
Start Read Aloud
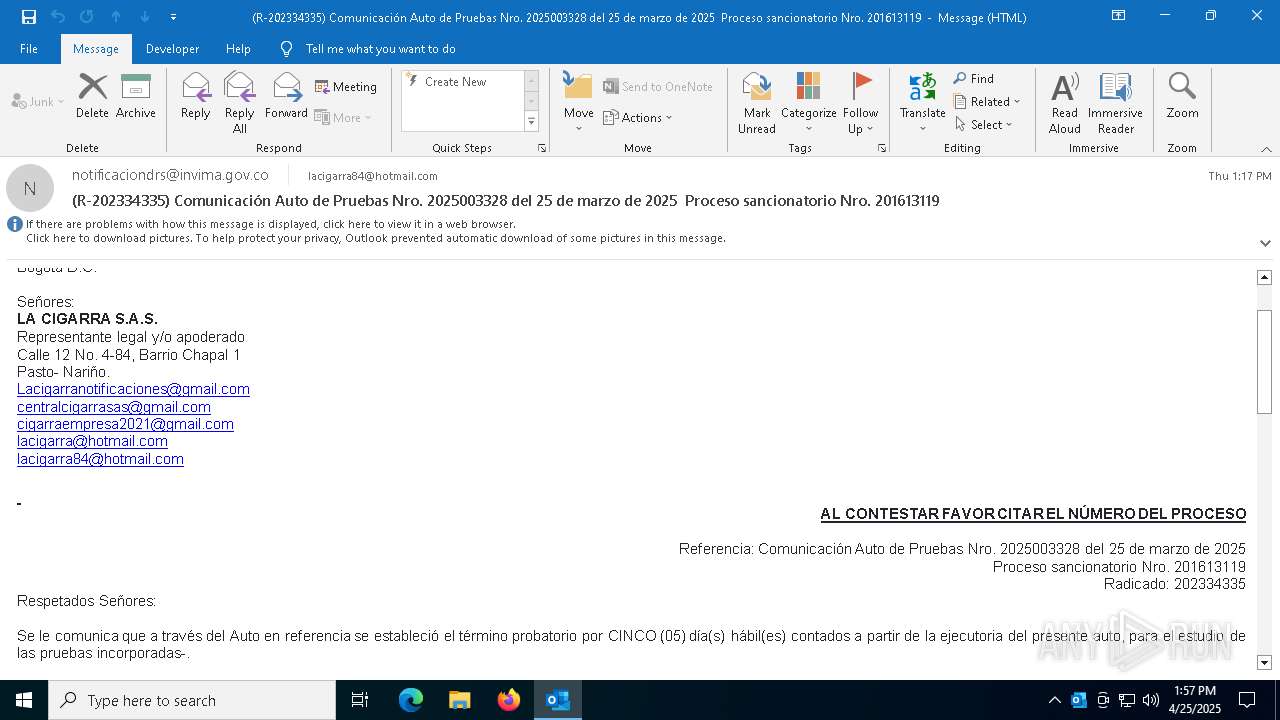(1065, 102)
